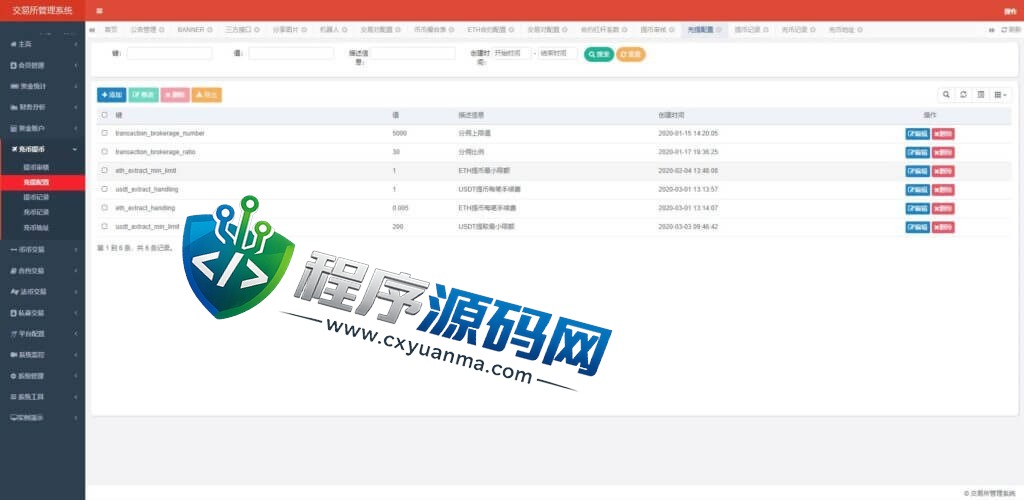The width and height of the screenshot is (1024, 500).
Task: Close the BANNER tab with its x icon
Action: pyautogui.click(x=210, y=30)
